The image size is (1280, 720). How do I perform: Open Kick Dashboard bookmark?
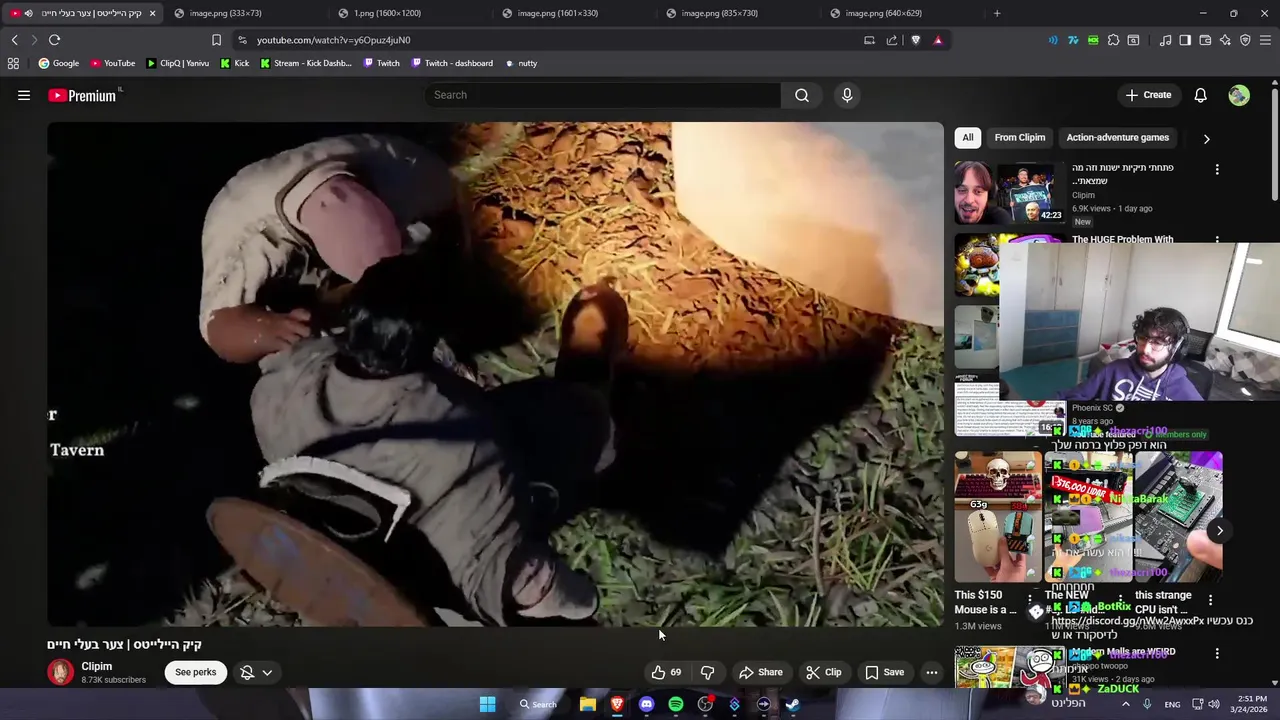pyautogui.click(x=306, y=63)
